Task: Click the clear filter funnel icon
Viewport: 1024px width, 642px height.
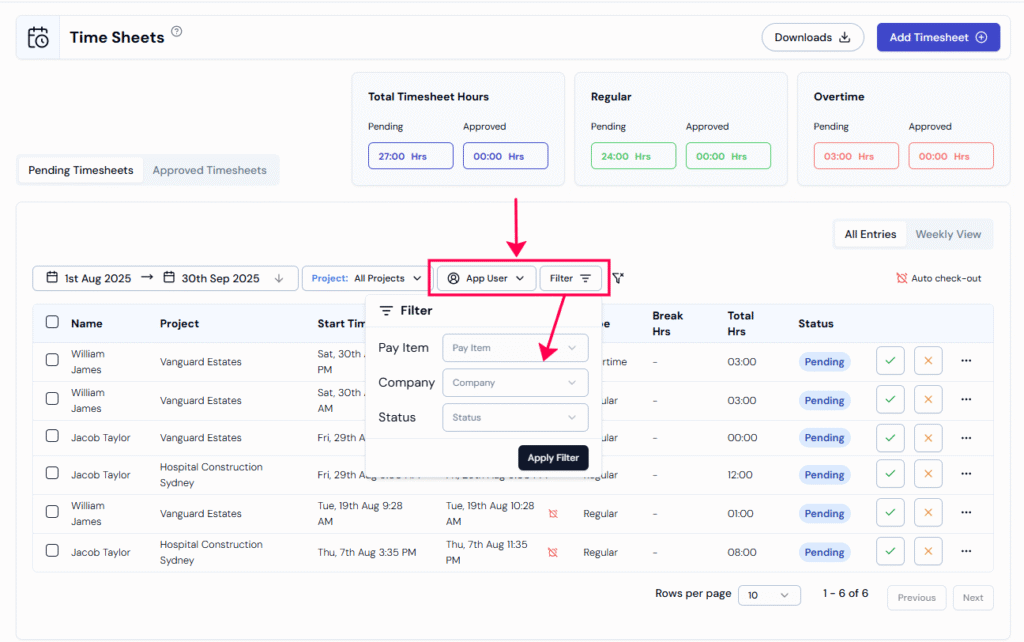Action: click(x=618, y=278)
